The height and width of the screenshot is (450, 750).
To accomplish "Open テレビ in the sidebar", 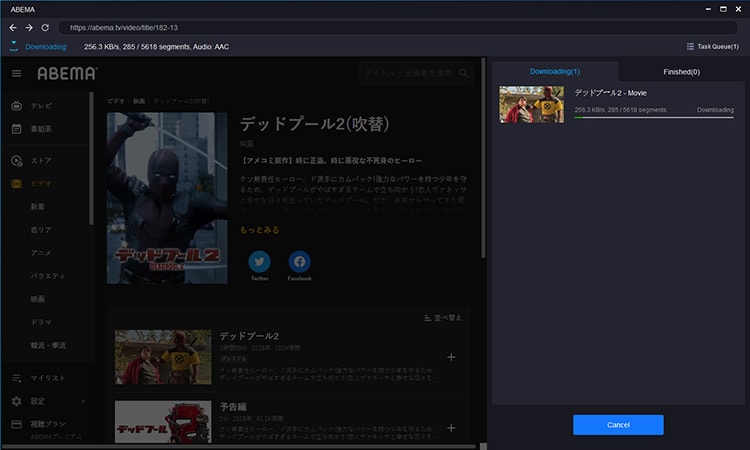I will (41, 106).
